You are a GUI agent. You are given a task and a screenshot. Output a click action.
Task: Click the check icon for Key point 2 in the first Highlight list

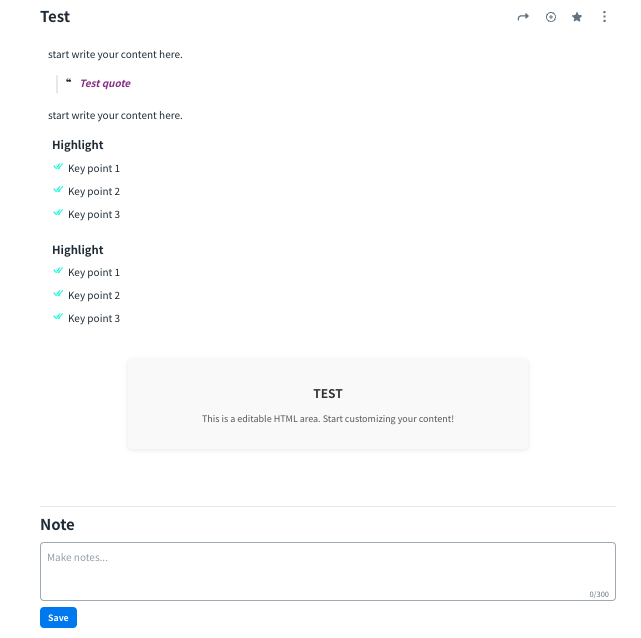(x=58, y=190)
